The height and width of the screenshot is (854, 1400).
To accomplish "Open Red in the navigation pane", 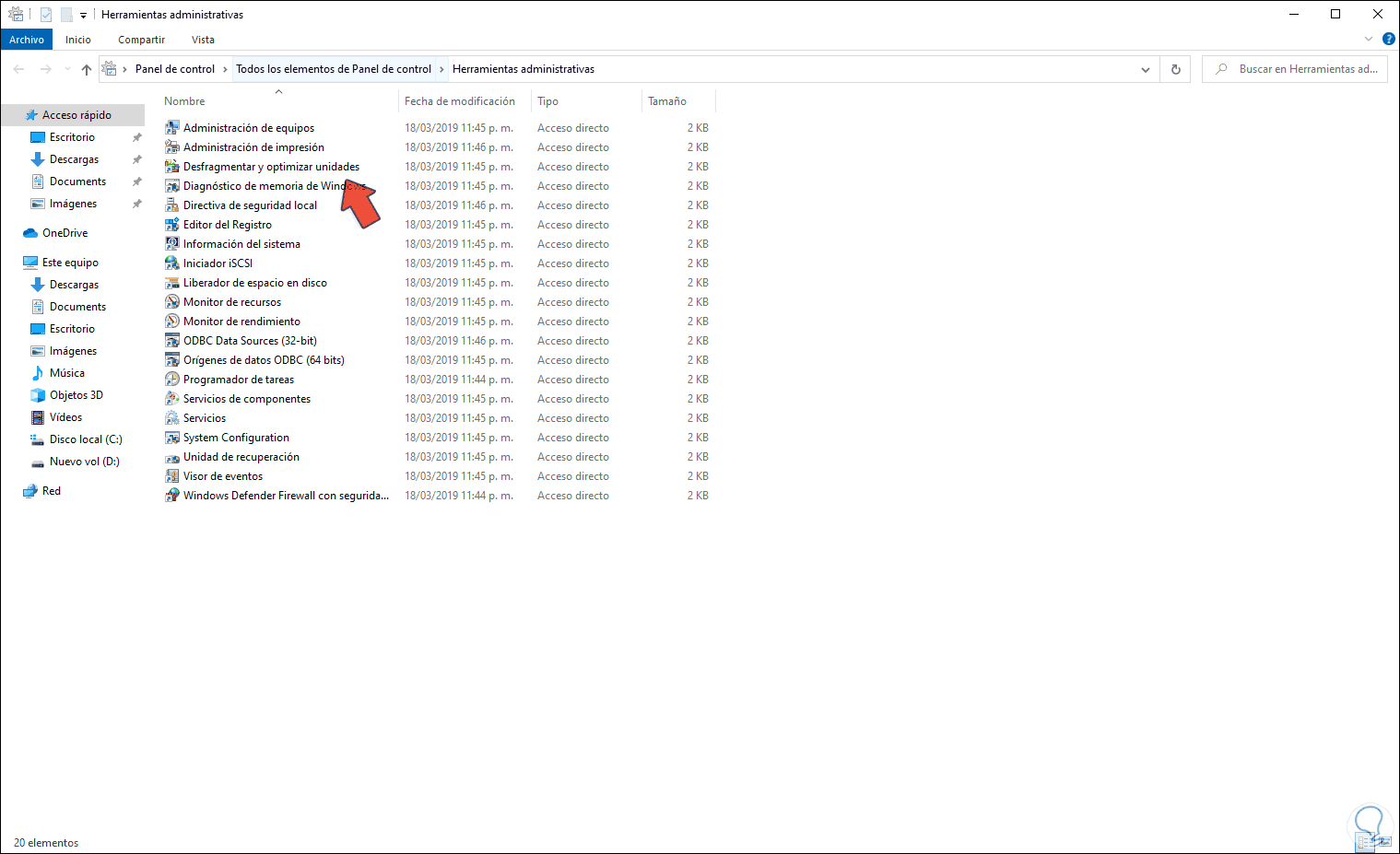I will tap(52, 491).
